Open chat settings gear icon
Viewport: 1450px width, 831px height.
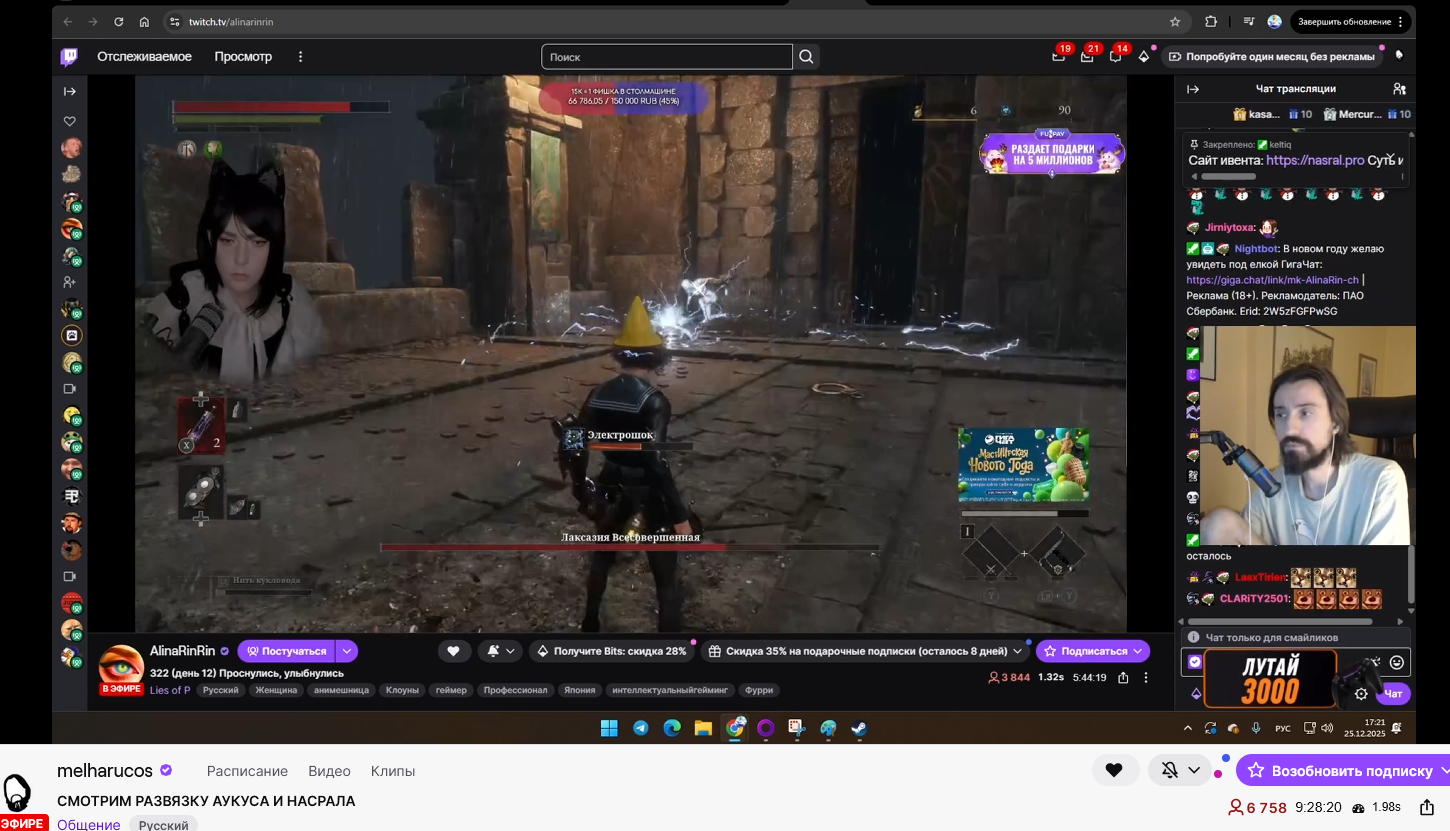[x=1361, y=694]
